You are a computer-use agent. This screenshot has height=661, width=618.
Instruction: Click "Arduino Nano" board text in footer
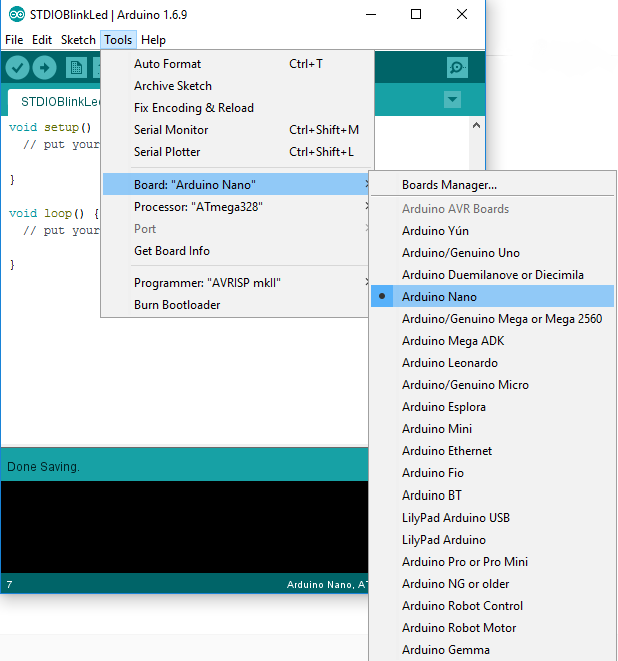[x=320, y=584]
